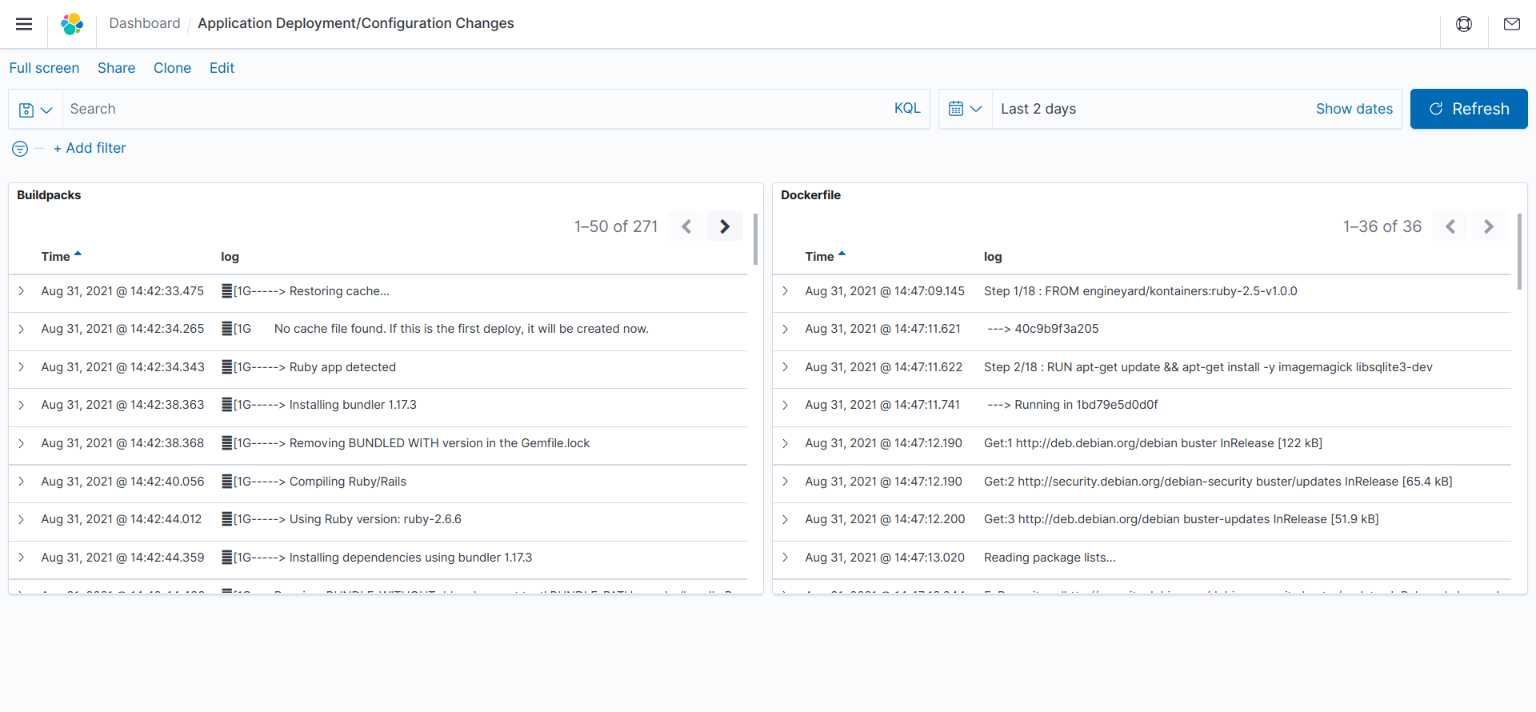The image size is (1536, 712).
Task: Toggle KQL query language option
Action: 907,109
